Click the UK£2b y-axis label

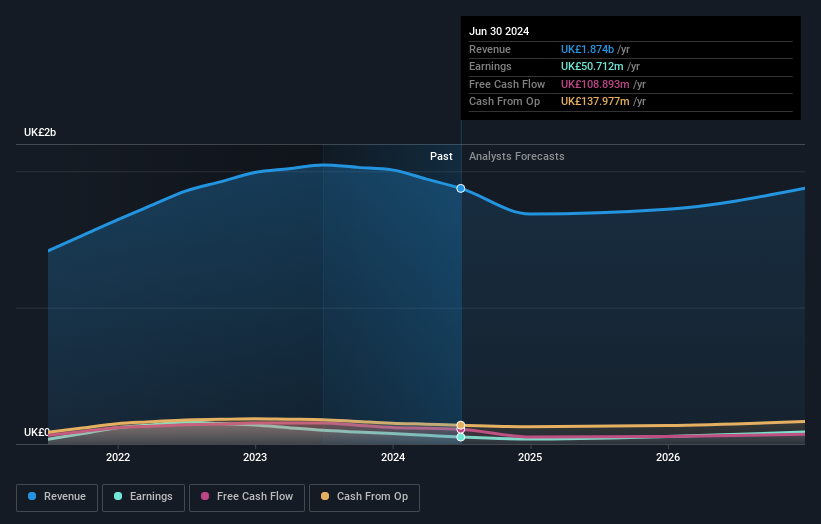point(40,132)
